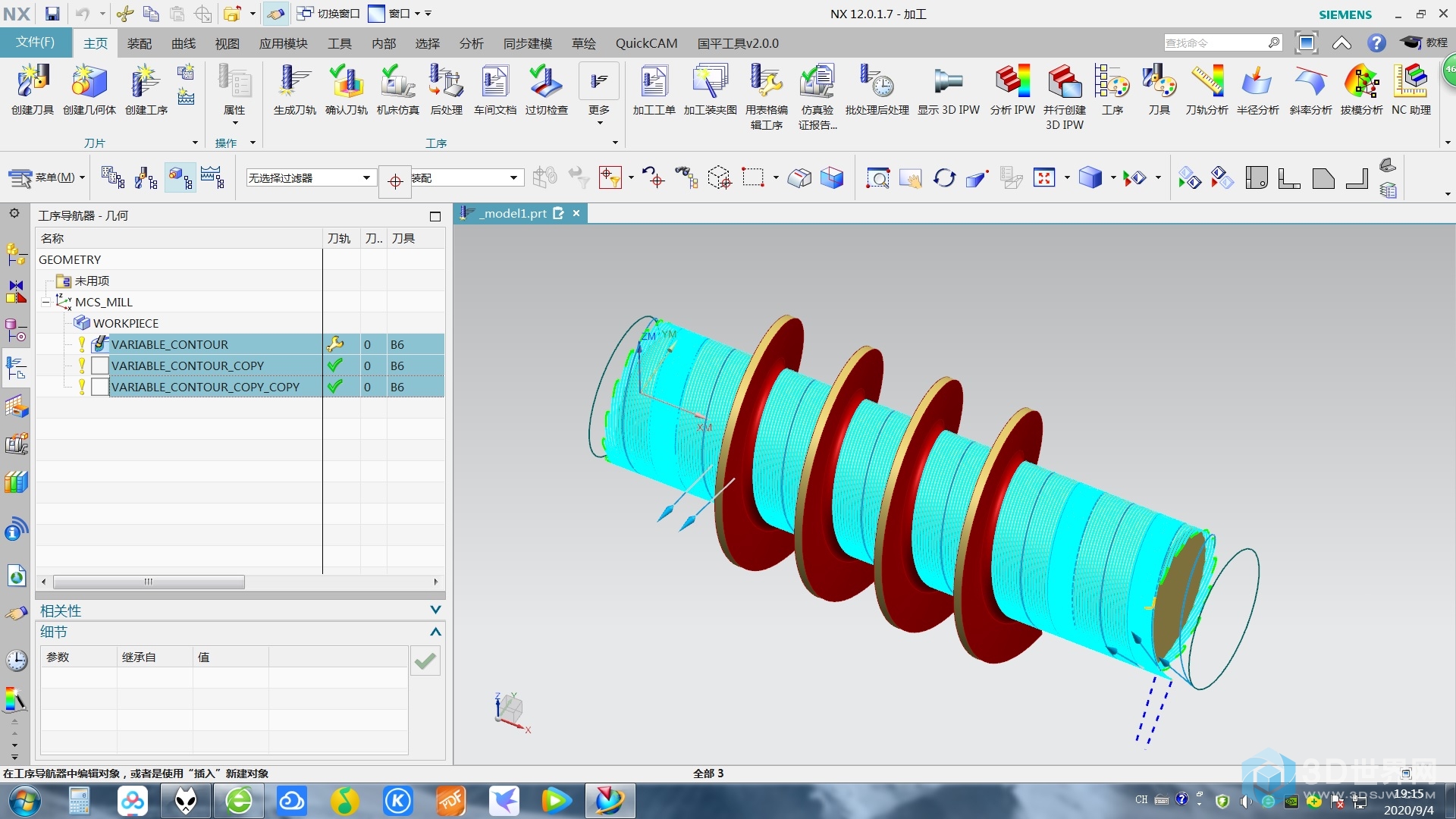Open the 加工工单 icon
Viewport: 1456px width, 819px height.
654,82
